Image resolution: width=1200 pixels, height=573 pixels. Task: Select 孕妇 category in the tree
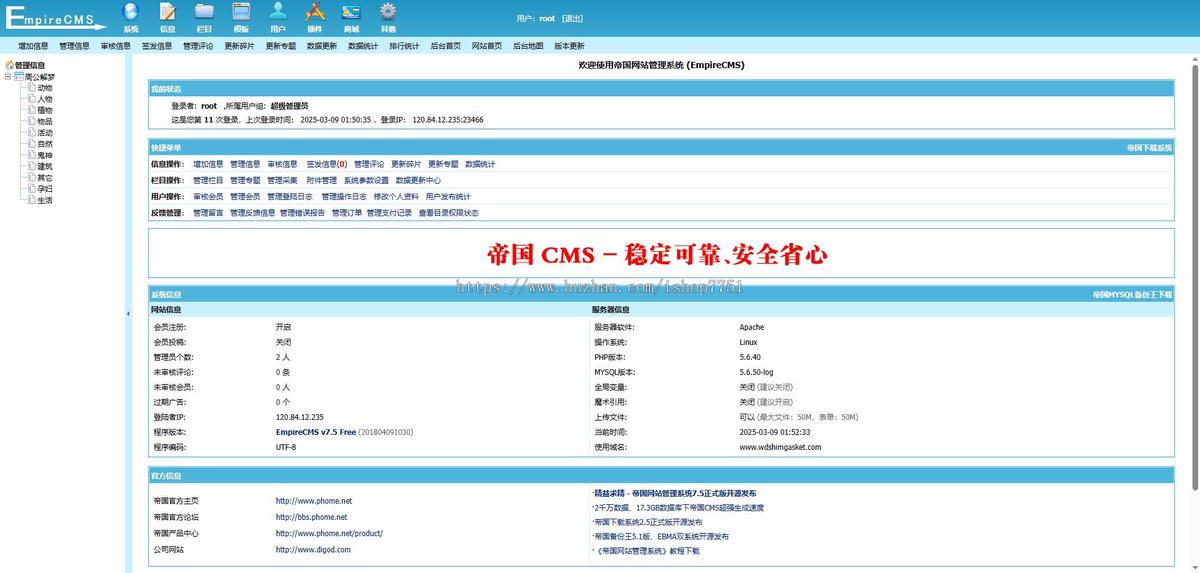(45, 189)
